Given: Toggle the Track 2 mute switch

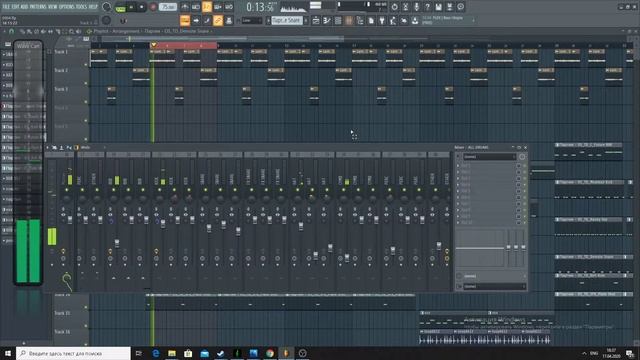Looking at the screenshot, I should tap(86, 83).
